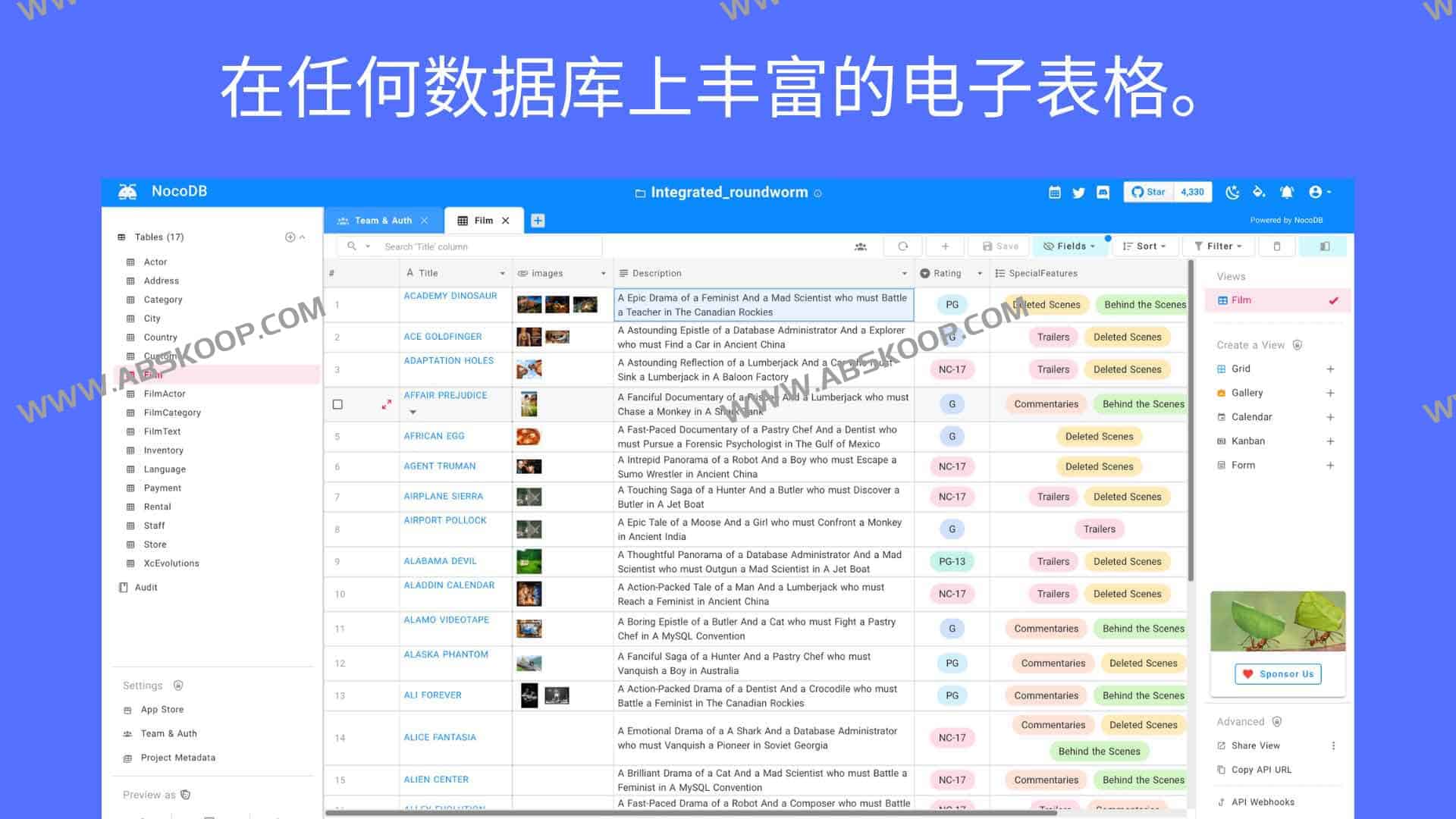1456x819 pixels.
Task: Enable dark mode via the moon icon
Action: coord(1231,192)
